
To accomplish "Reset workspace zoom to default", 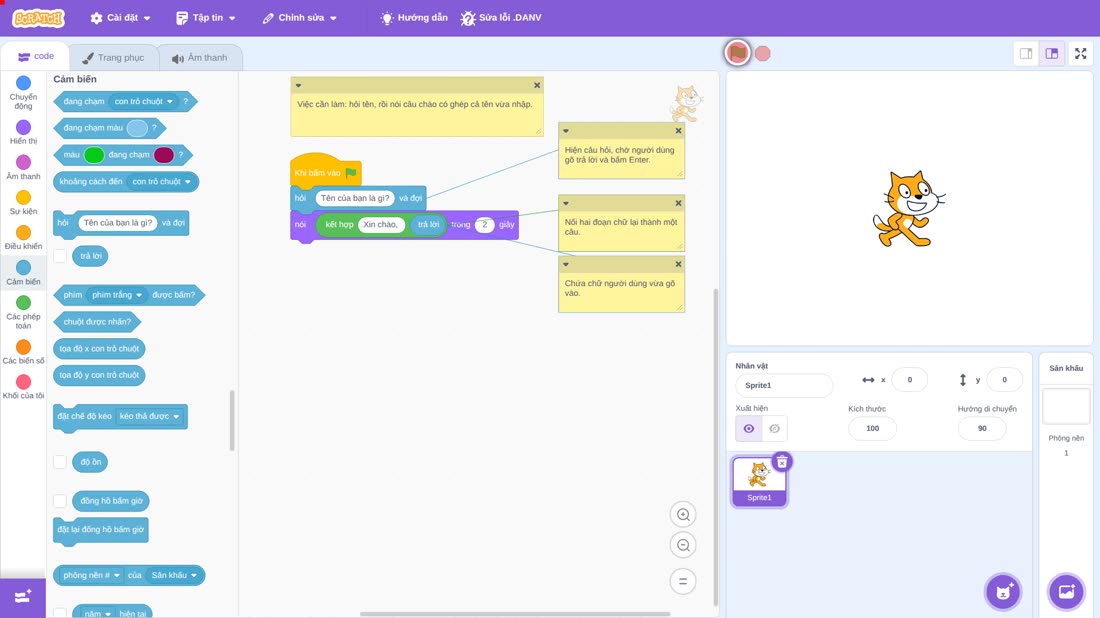I will [x=683, y=581].
